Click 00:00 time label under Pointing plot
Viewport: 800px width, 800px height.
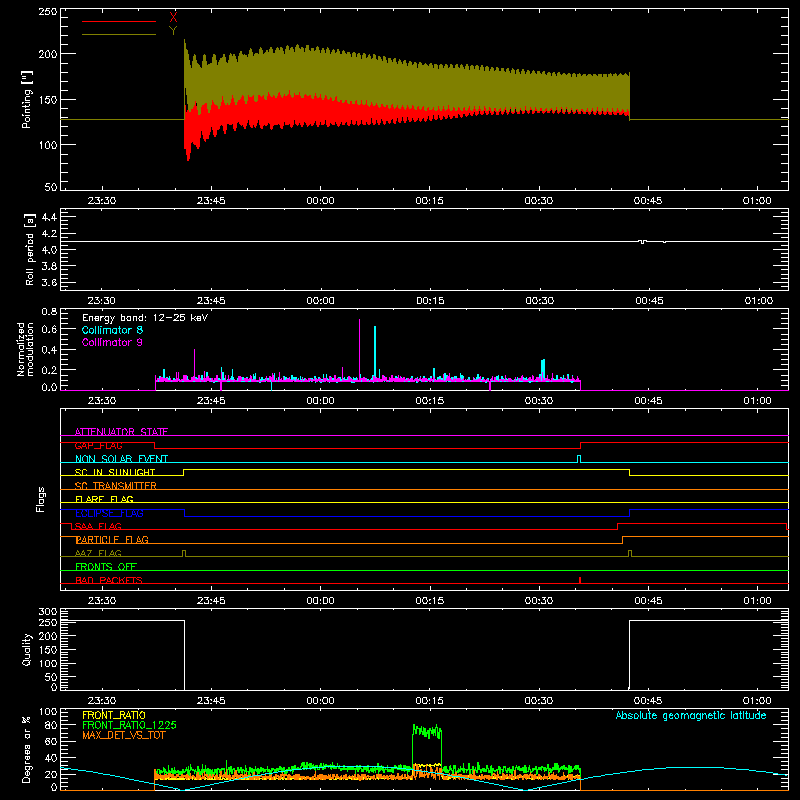320,201
